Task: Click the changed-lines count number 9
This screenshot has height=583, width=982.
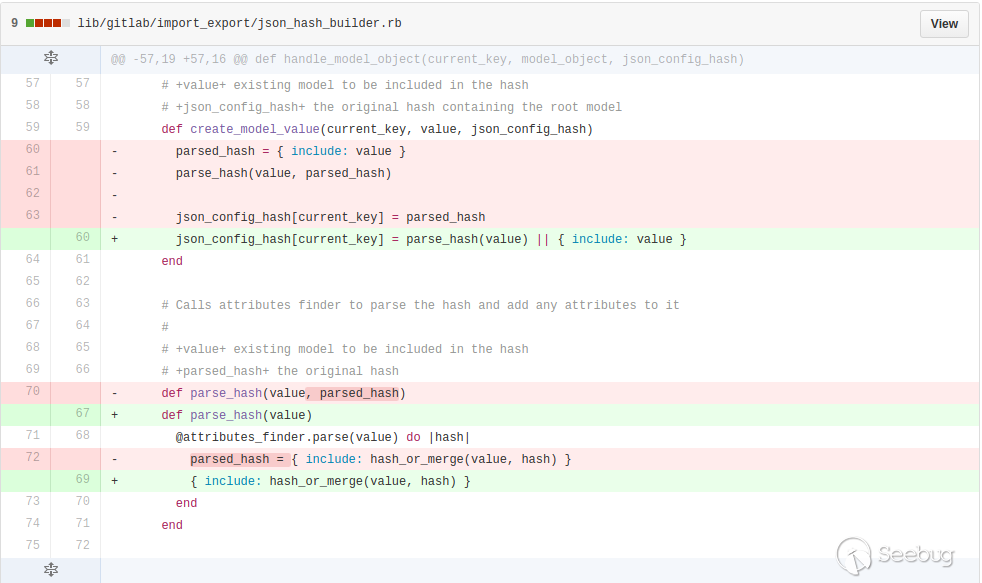Action: [14, 23]
